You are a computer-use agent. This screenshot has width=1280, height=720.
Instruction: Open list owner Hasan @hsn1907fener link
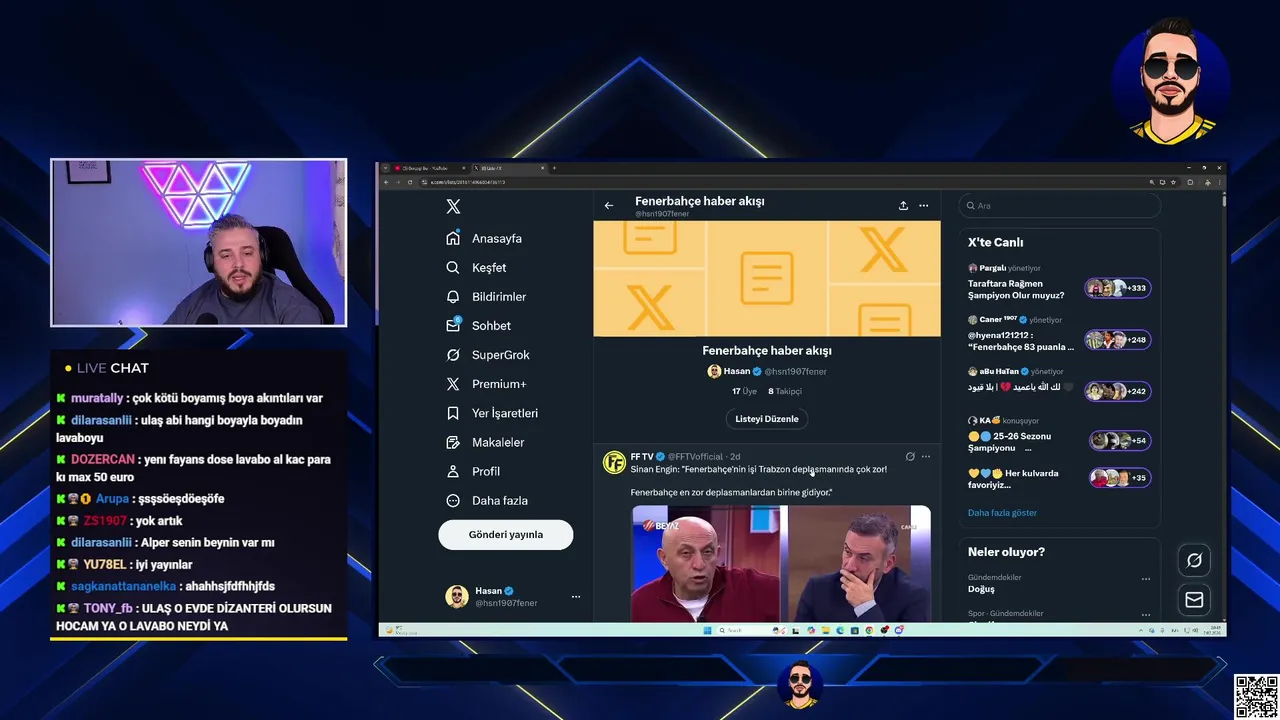pos(767,371)
